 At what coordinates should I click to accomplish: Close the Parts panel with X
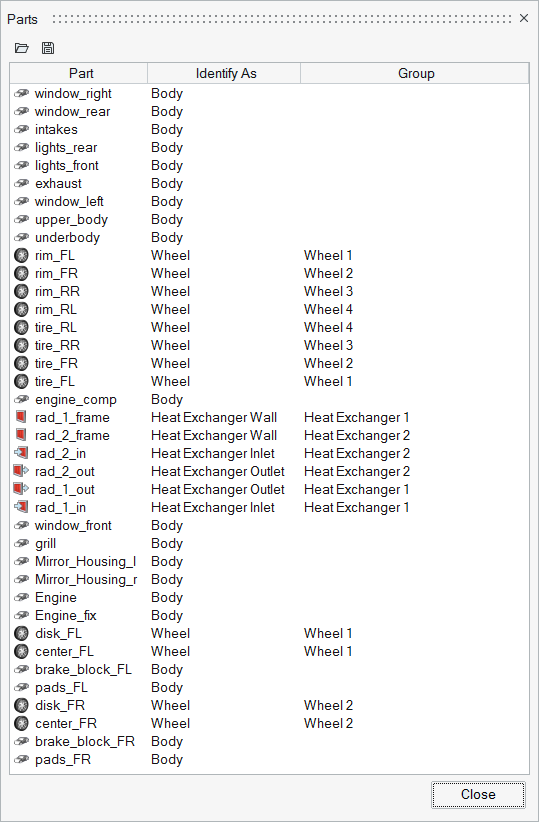click(524, 18)
